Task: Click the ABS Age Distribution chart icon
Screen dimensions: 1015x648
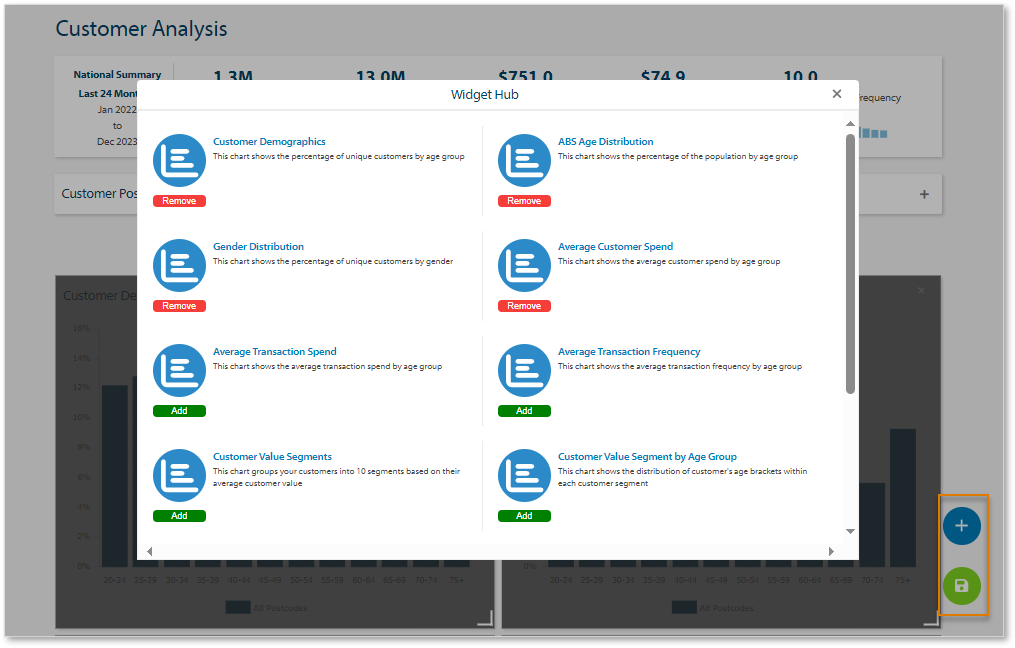Action: tap(524, 161)
